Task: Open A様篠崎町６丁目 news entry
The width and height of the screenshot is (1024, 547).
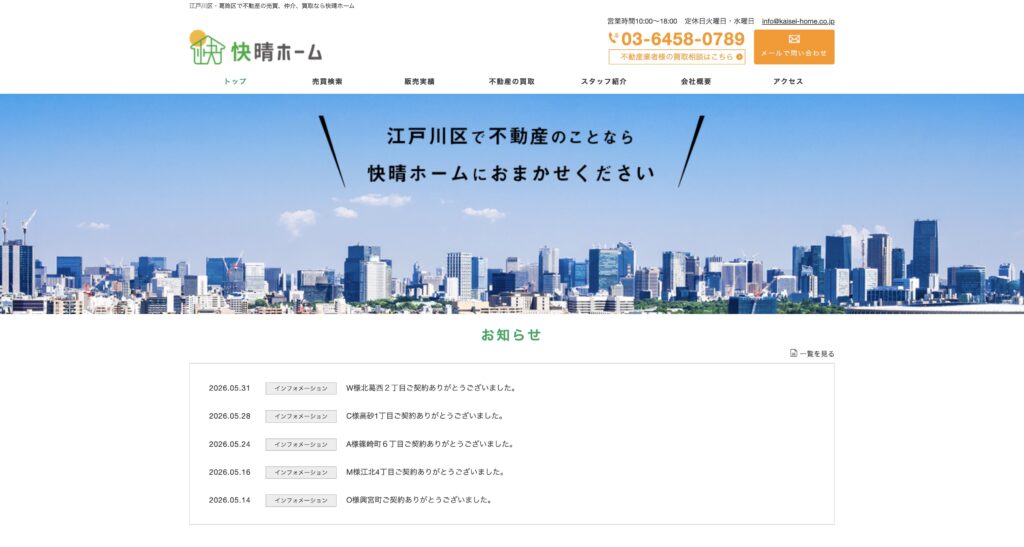Action: [x=430, y=444]
